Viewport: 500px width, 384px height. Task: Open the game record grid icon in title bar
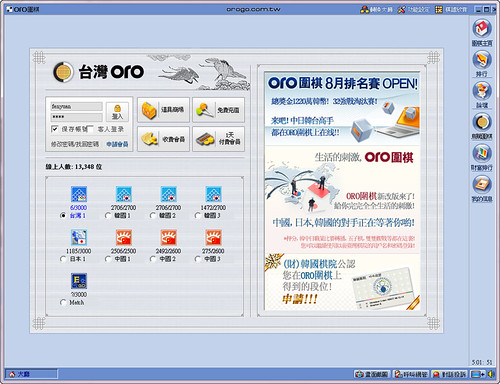(439, 10)
